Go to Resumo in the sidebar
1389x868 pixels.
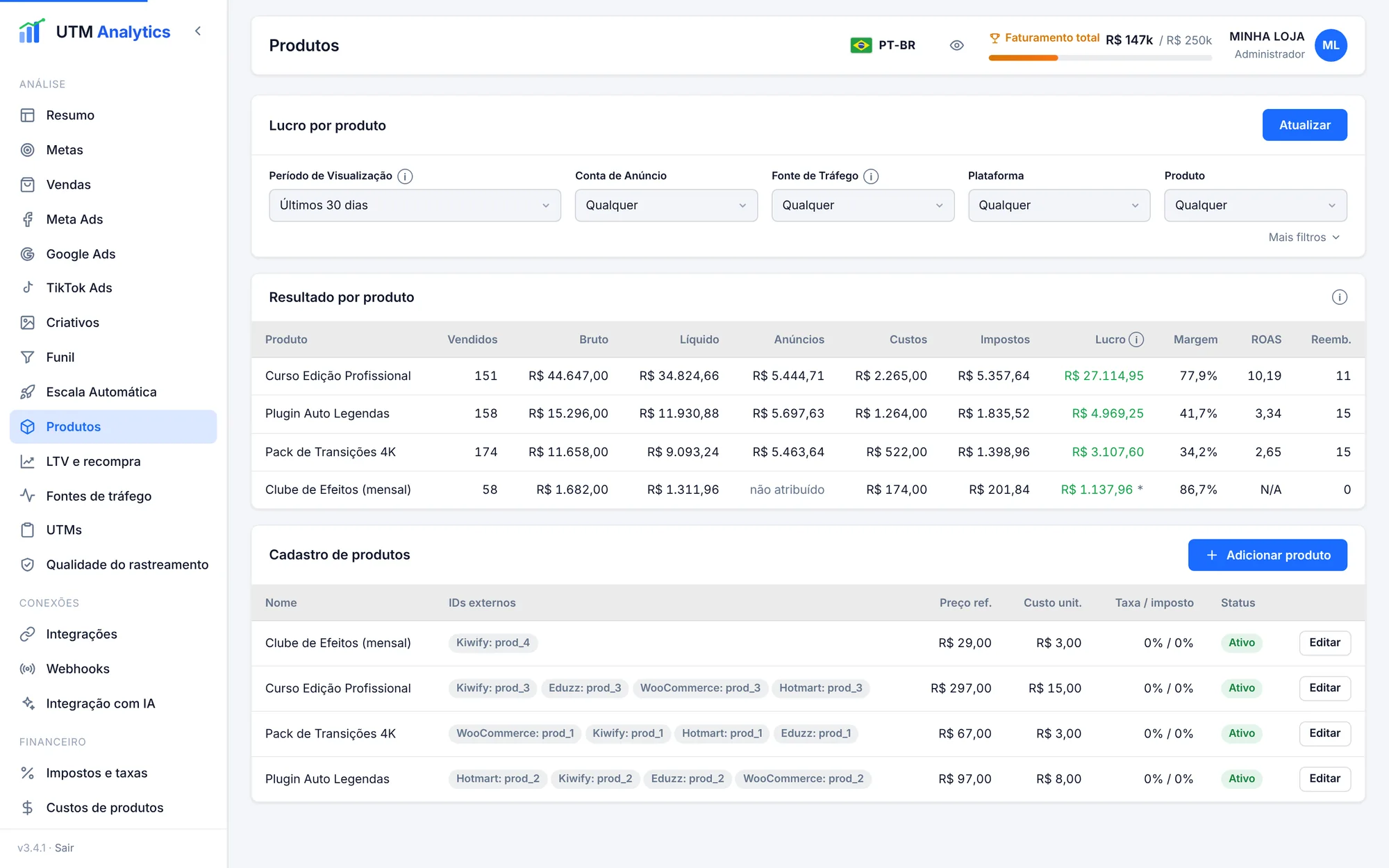[113, 115]
